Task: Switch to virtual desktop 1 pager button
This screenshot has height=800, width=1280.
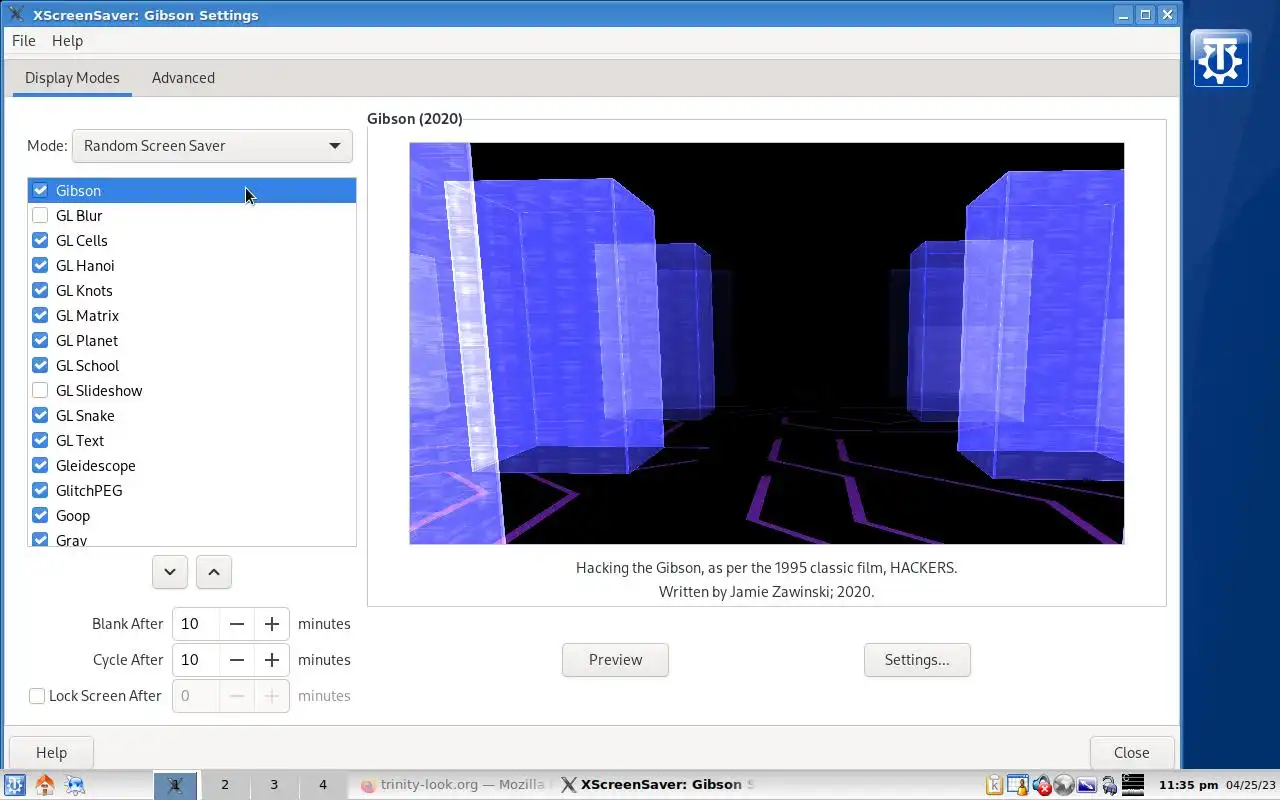Action: click(175, 785)
